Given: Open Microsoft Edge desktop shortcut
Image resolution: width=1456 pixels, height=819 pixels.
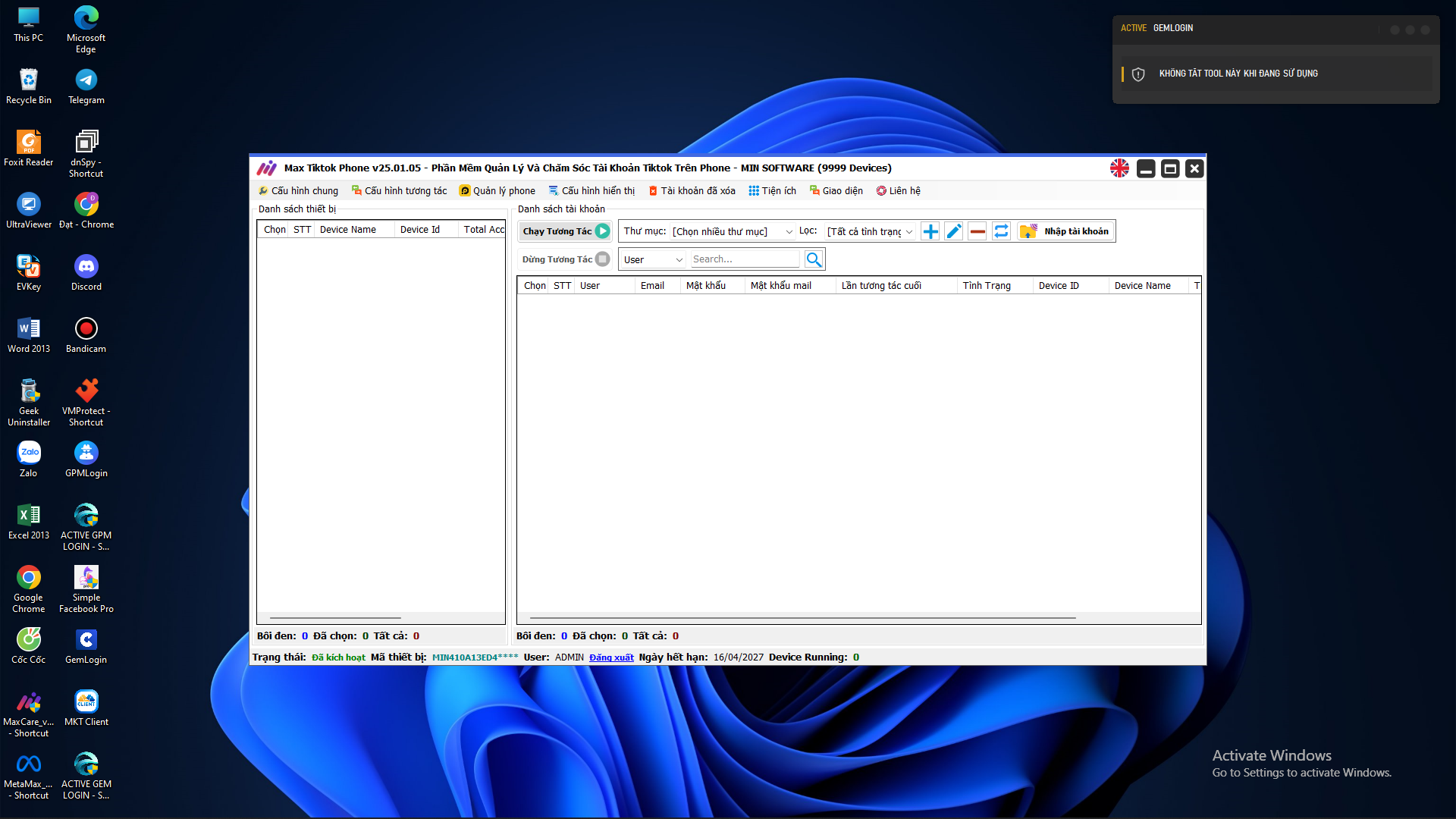Looking at the screenshot, I should coord(86,29).
